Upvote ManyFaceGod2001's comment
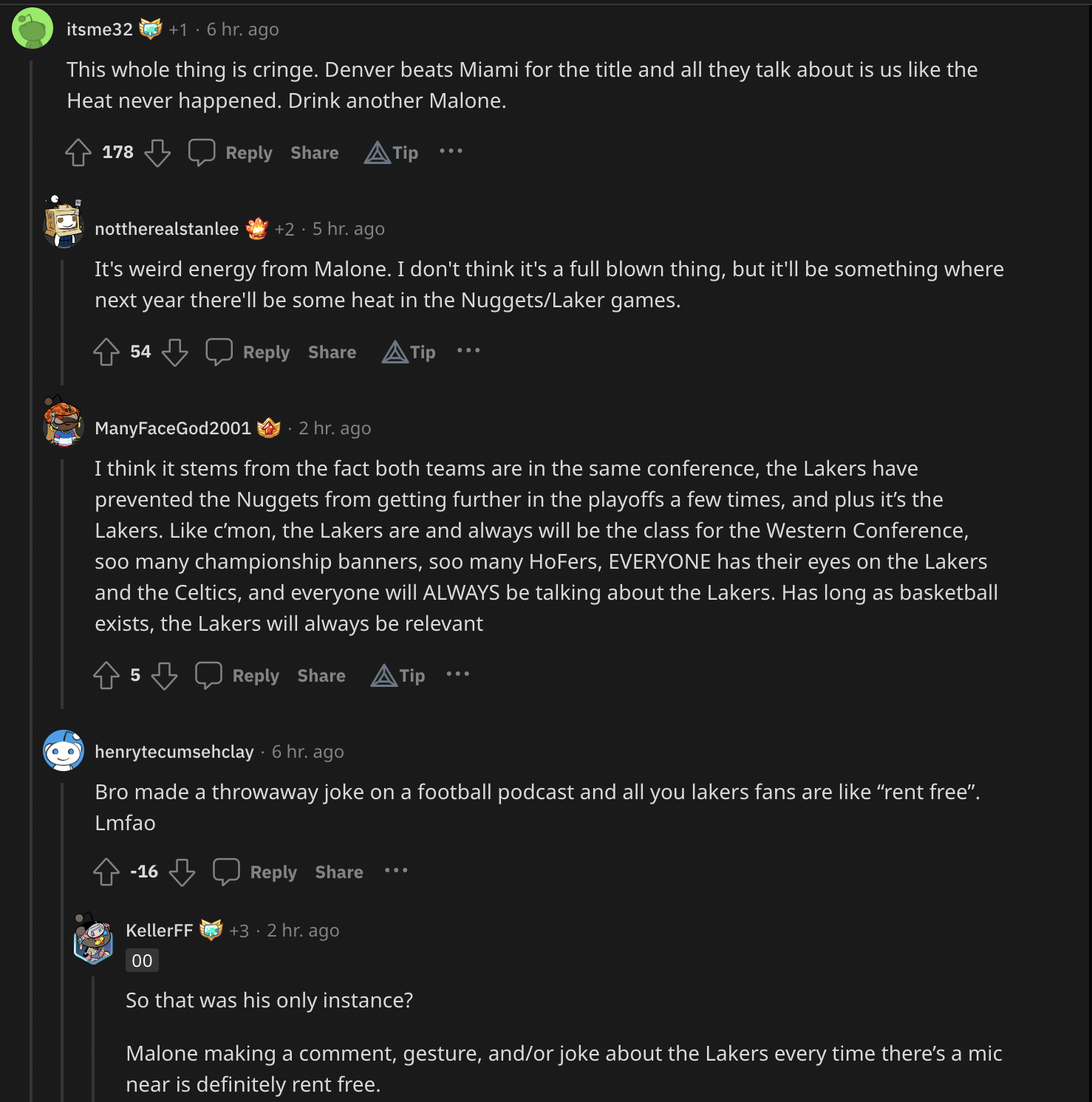Screen dimensions: 1092x1102 tap(106, 676)
